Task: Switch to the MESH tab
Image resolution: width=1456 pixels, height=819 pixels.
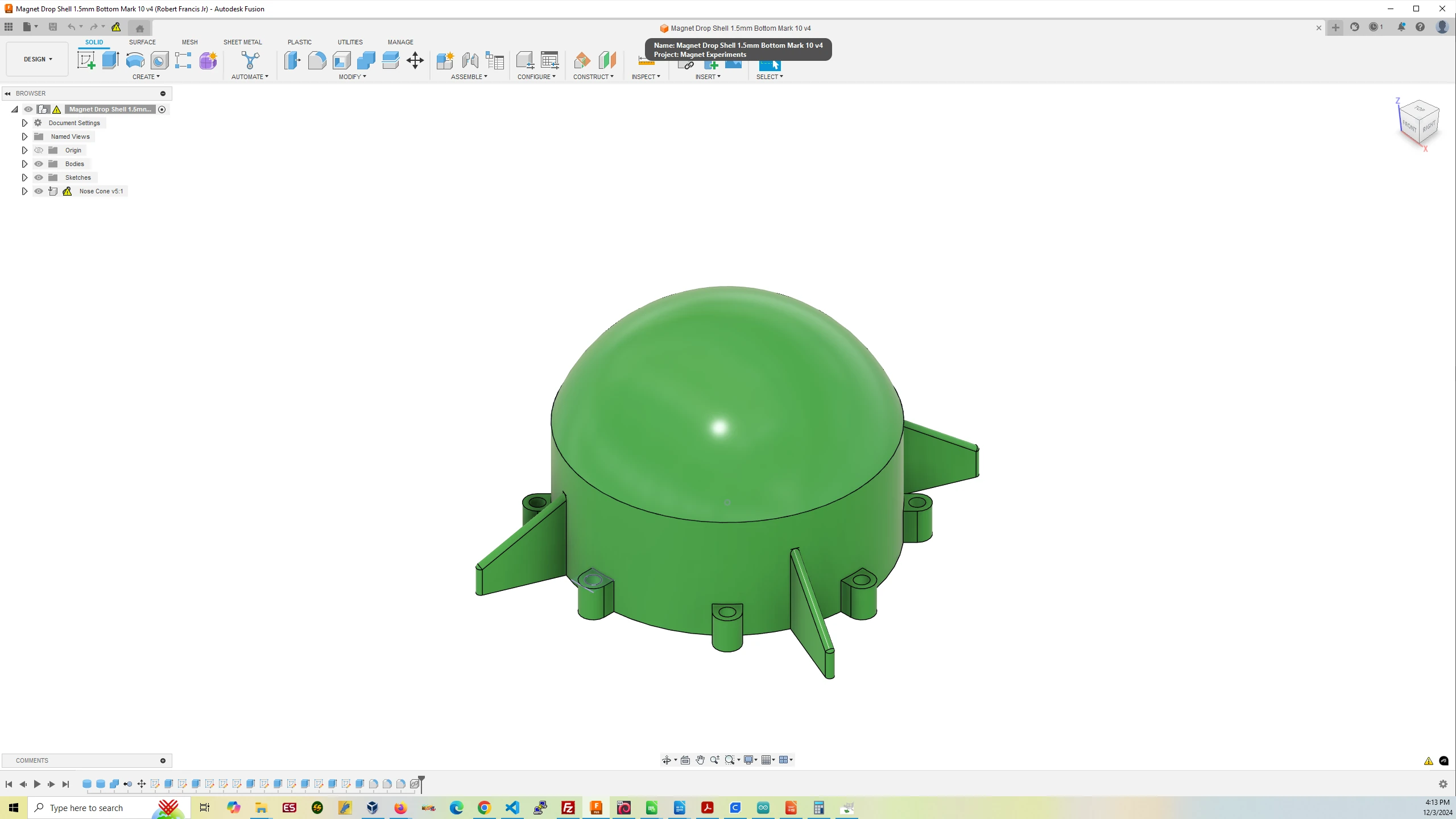Action: [190, 42]
